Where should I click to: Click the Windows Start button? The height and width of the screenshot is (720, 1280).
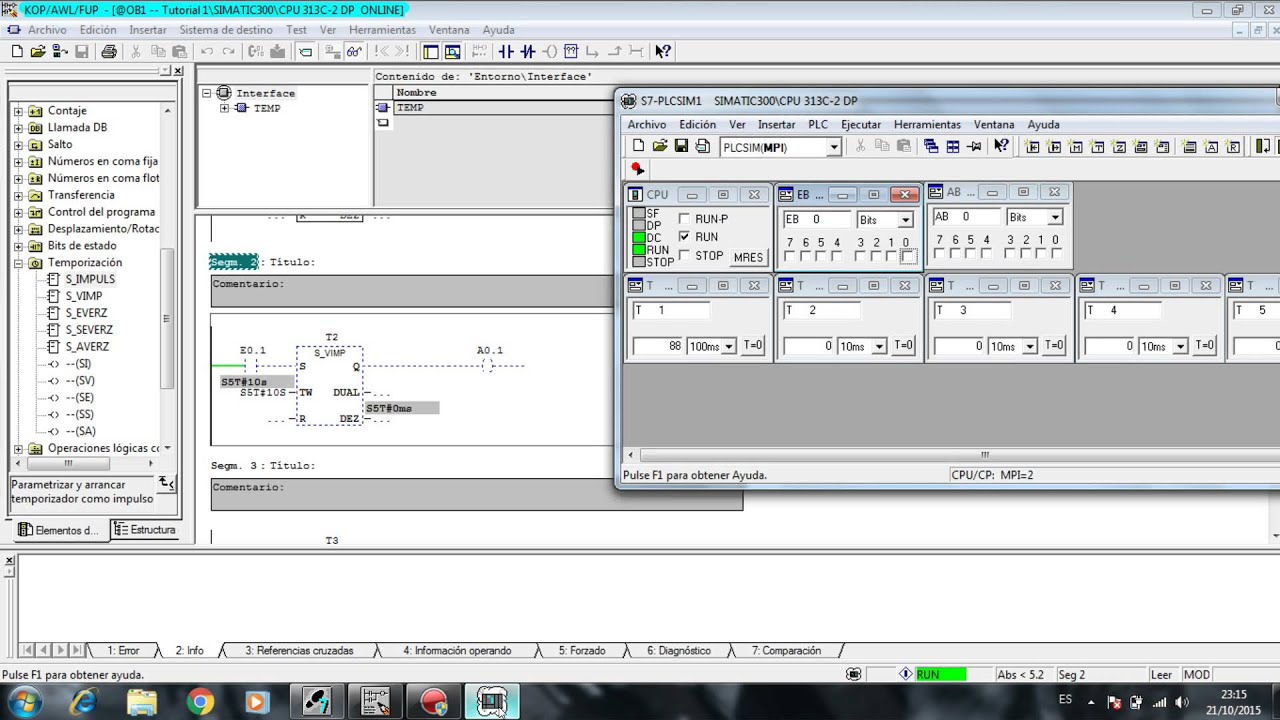(x=26, y=702)
